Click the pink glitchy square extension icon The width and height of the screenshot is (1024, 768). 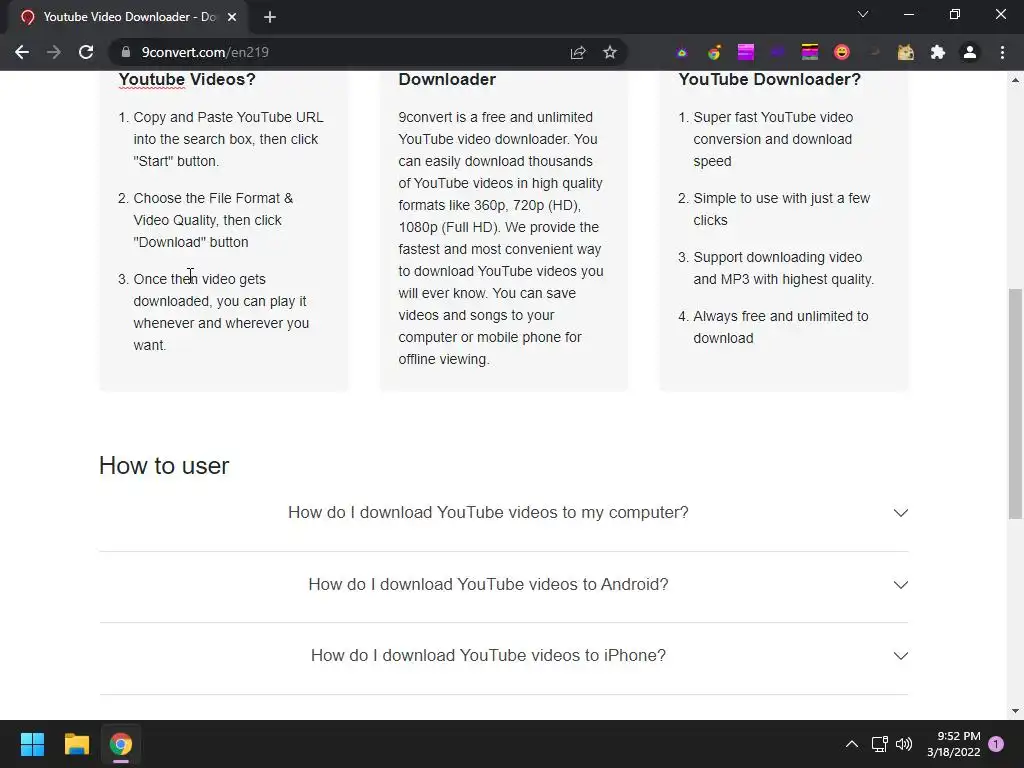(x=746, y=52)
